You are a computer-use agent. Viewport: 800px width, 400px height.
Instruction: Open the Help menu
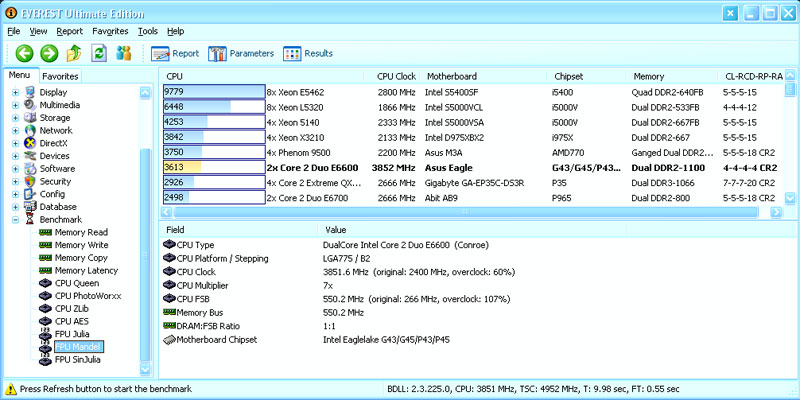point(176,31)
